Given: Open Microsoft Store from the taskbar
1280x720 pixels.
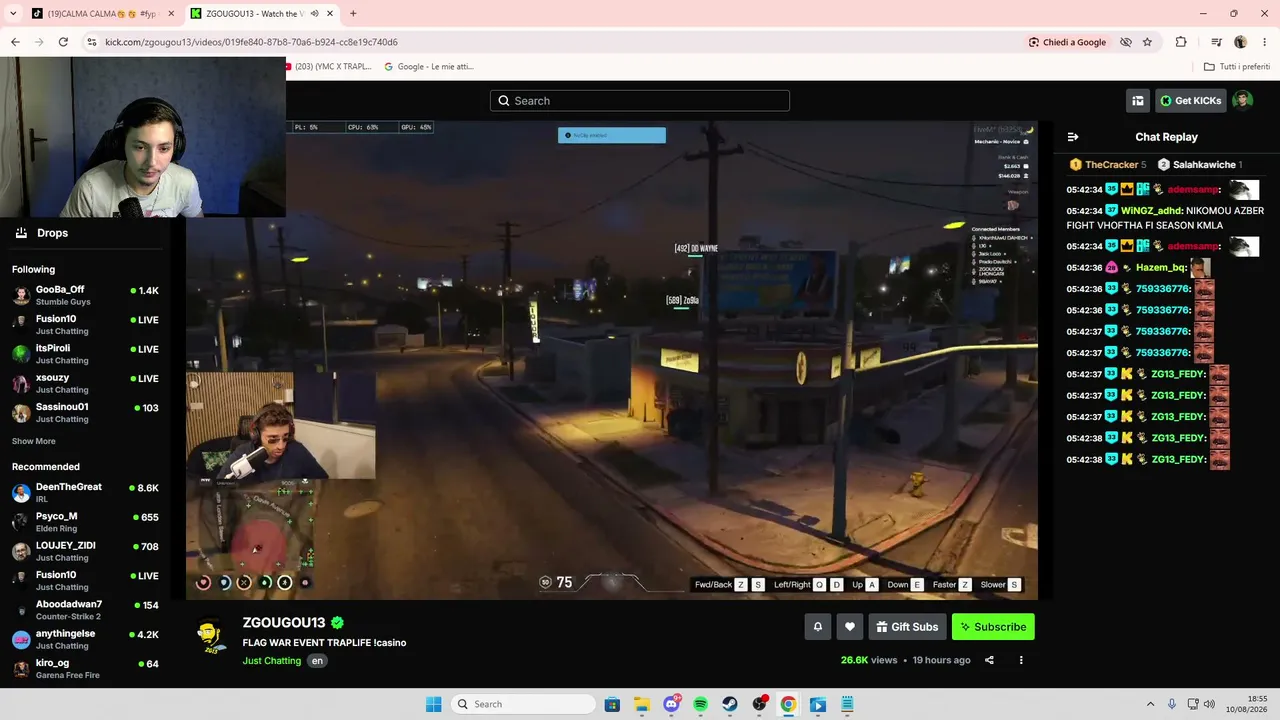Looking at the screenshot, I should pyautogui.click(x=612, y=704).
